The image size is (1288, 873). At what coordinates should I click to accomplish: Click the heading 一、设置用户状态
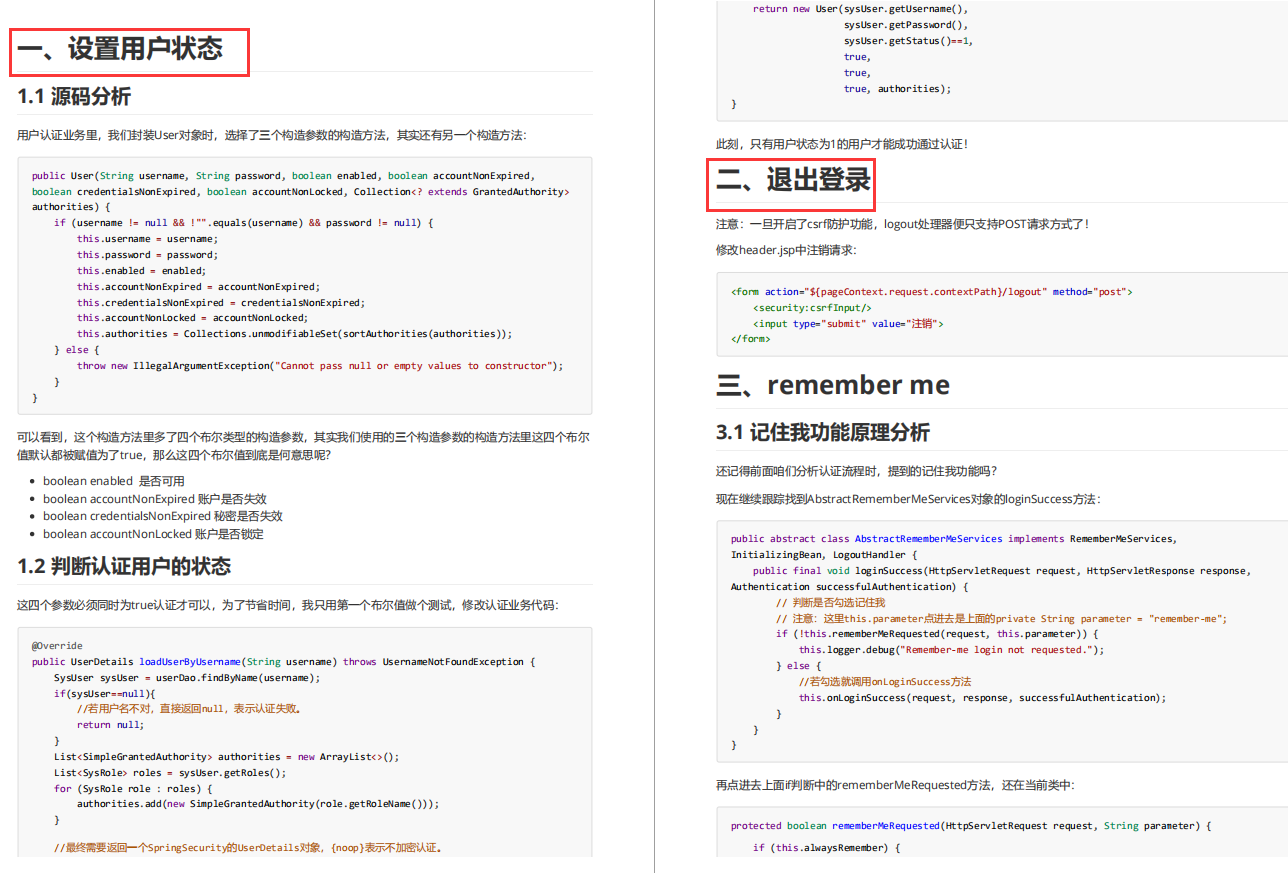[120, 48]
